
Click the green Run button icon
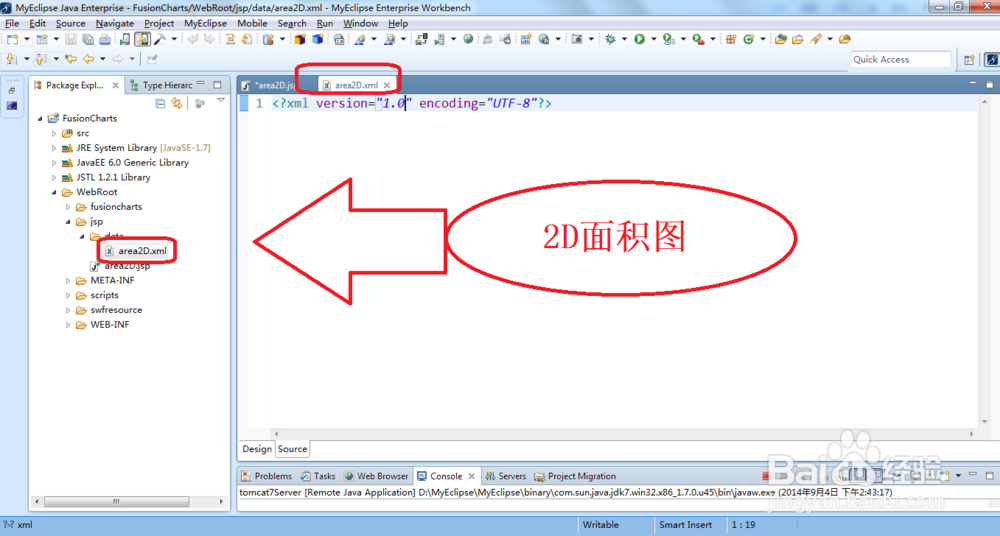pyautogui.click(x=639, y=39)
